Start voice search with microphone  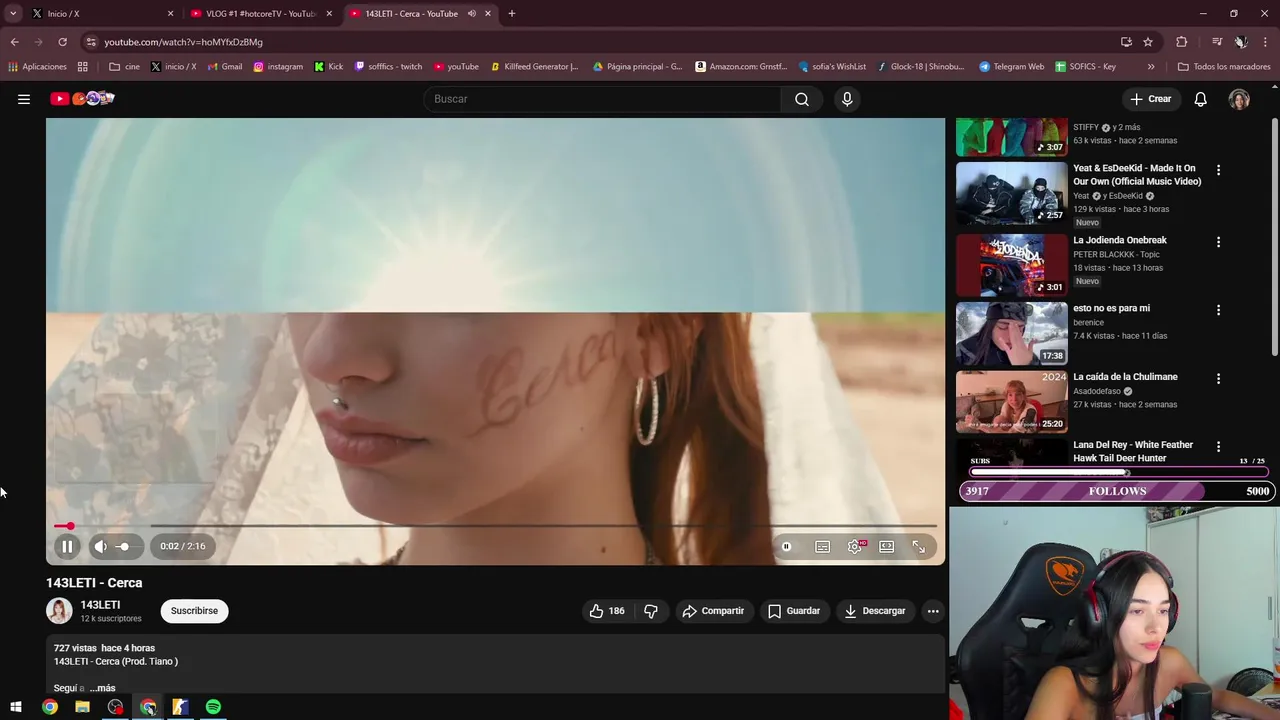847,99
